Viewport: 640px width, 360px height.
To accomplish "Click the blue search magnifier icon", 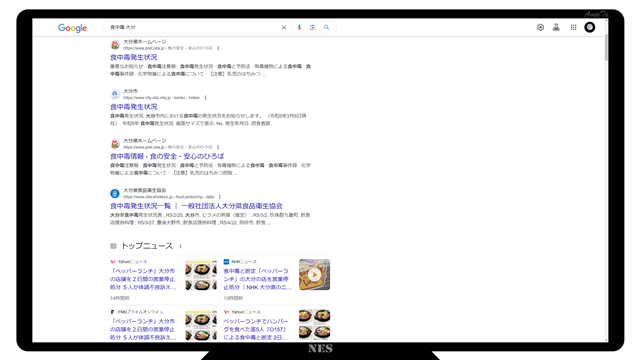I will pos(327,27).
